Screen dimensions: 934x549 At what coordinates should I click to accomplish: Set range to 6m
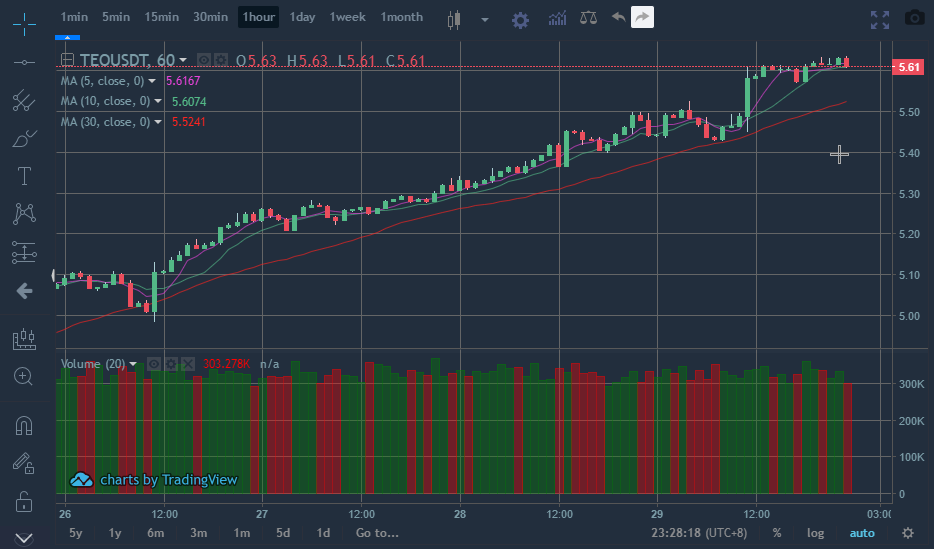tap(155, 533)
